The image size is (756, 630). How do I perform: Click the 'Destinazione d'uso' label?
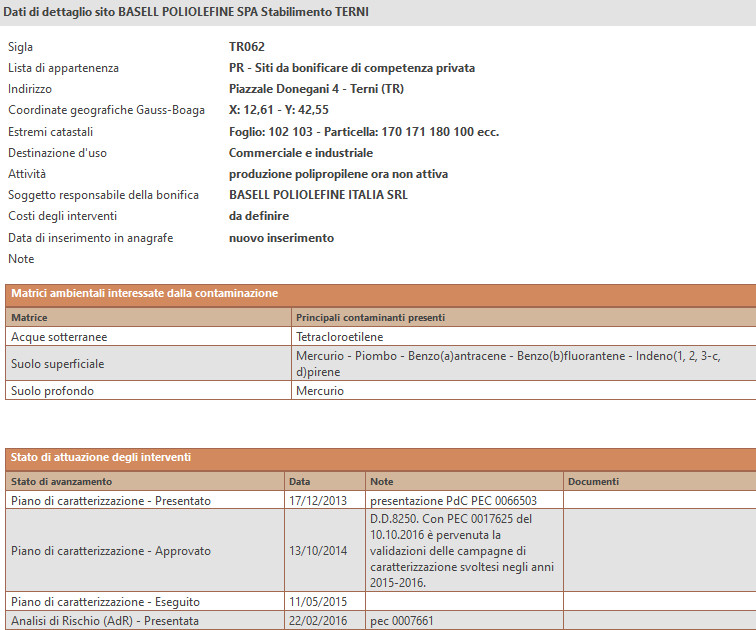(x=57, y=153)
